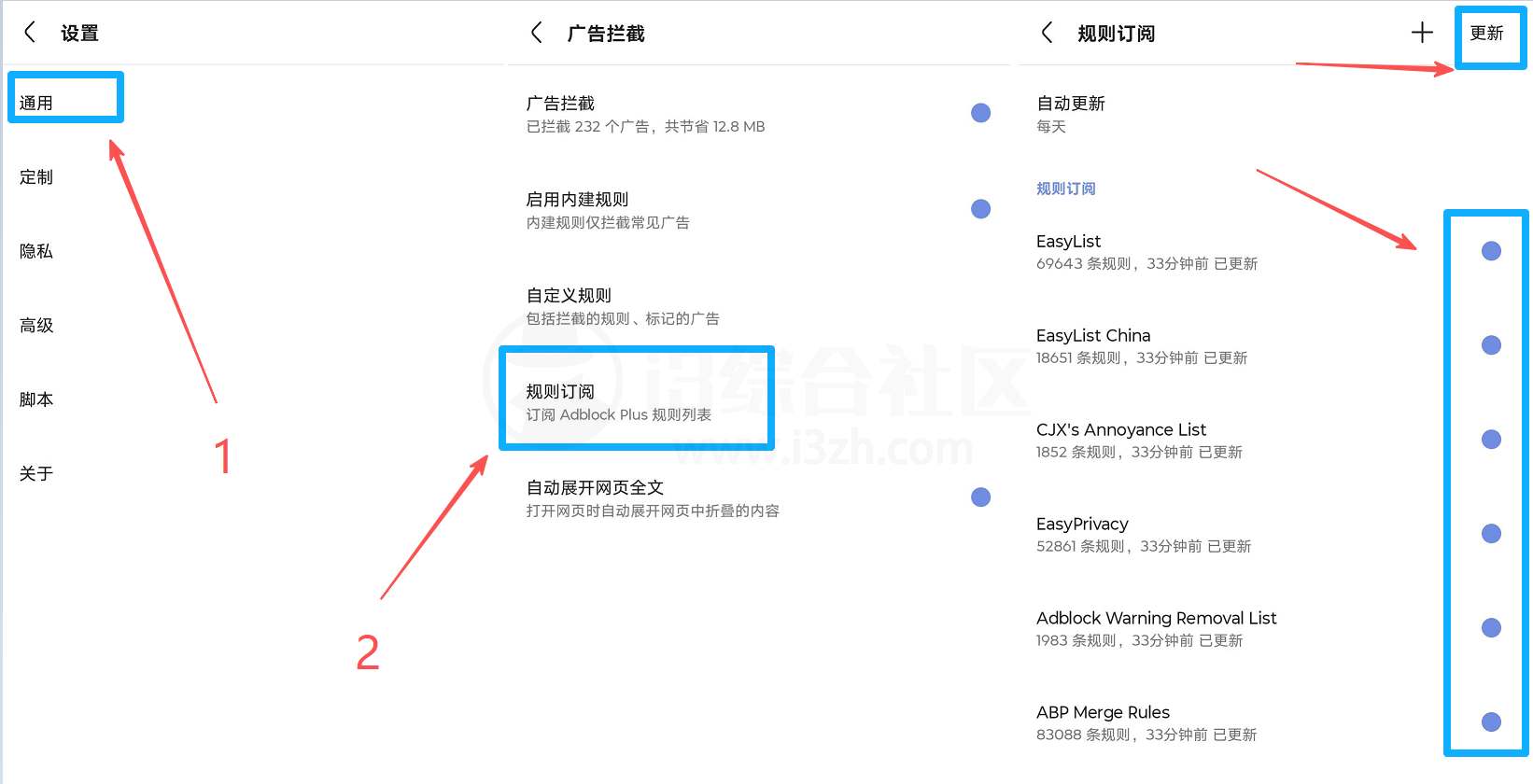Click the back arrow beside 设置
The height and width of the screenshot is (784, 1533).
30,33
